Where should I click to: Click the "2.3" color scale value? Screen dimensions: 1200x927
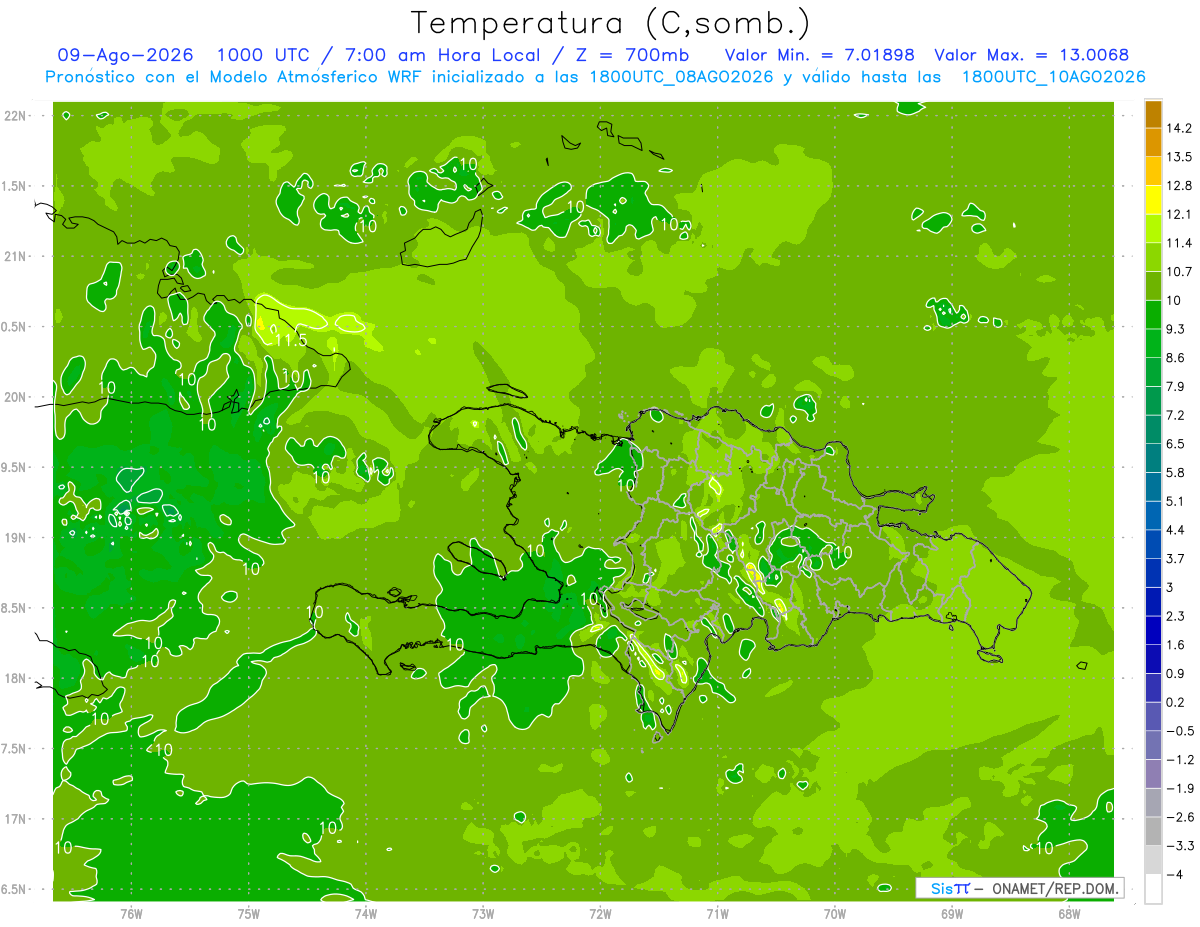click(1176, 616)
